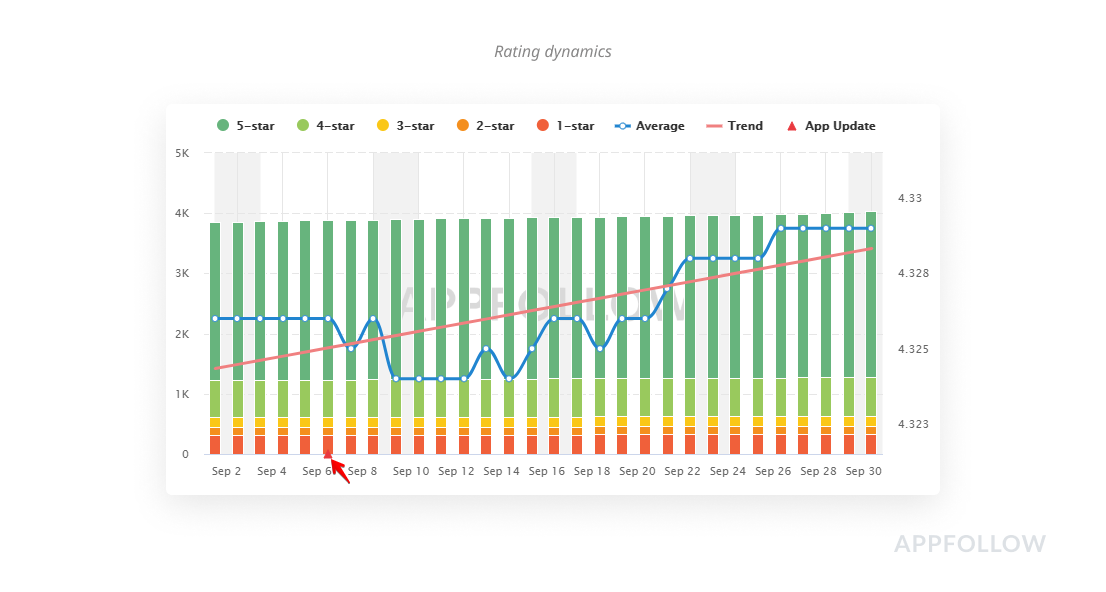Click the 1-star legend label text
The image size is (1106, 592).
point(575,126)
